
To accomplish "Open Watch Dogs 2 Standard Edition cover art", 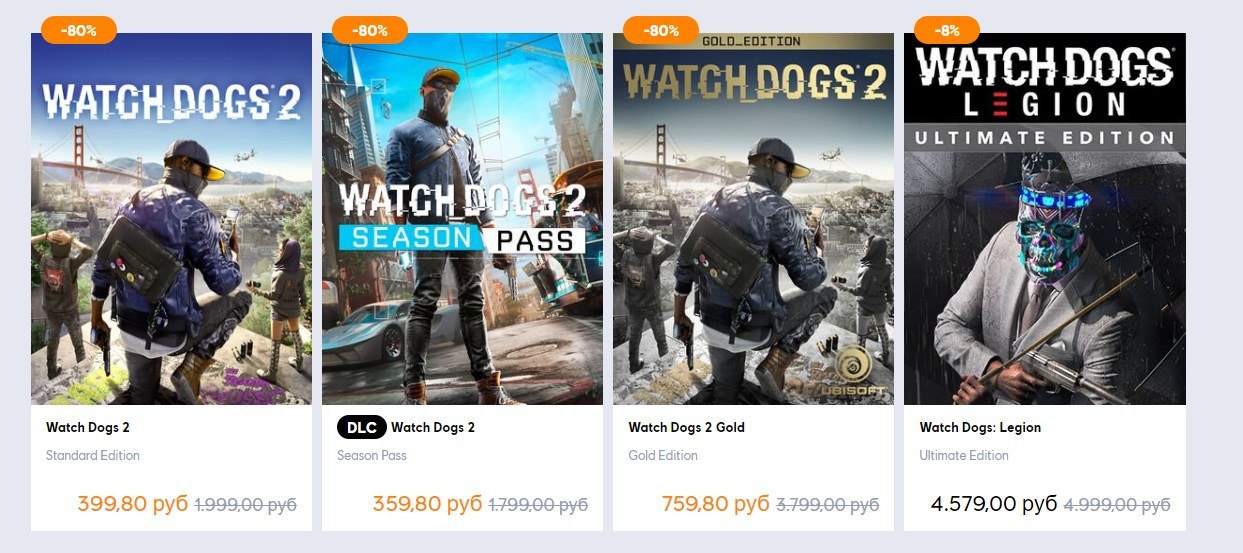I will 171,219.
